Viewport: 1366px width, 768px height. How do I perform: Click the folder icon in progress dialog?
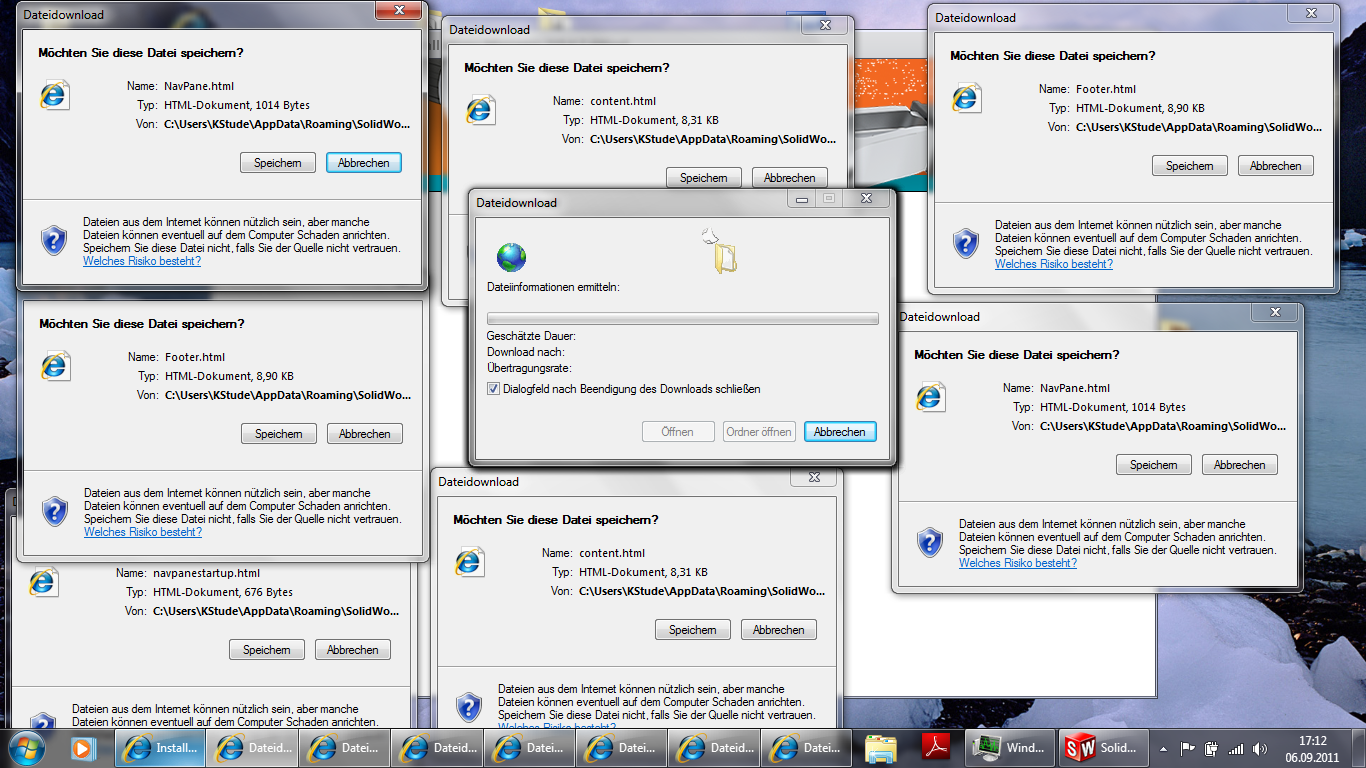click(727, 257)
